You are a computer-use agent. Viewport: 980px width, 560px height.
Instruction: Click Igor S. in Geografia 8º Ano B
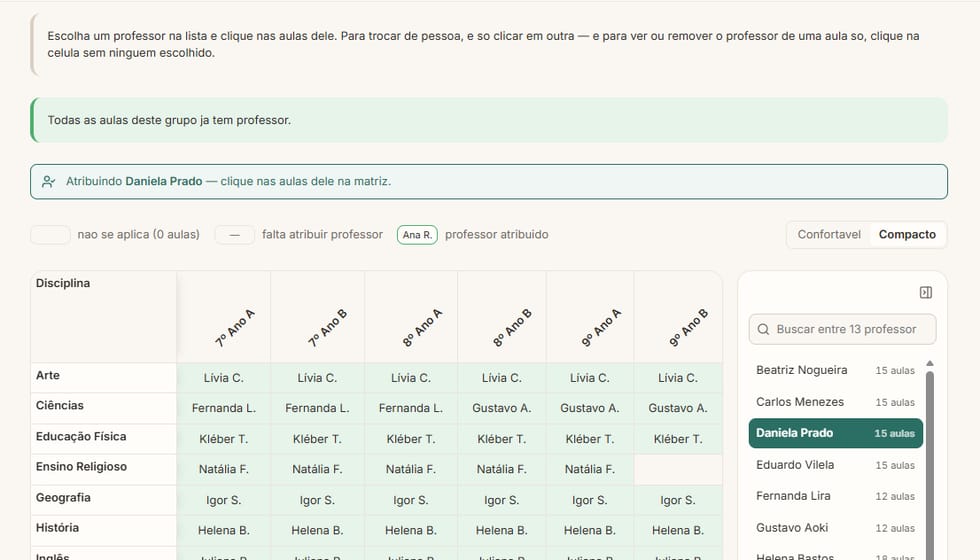coord(502,500)
